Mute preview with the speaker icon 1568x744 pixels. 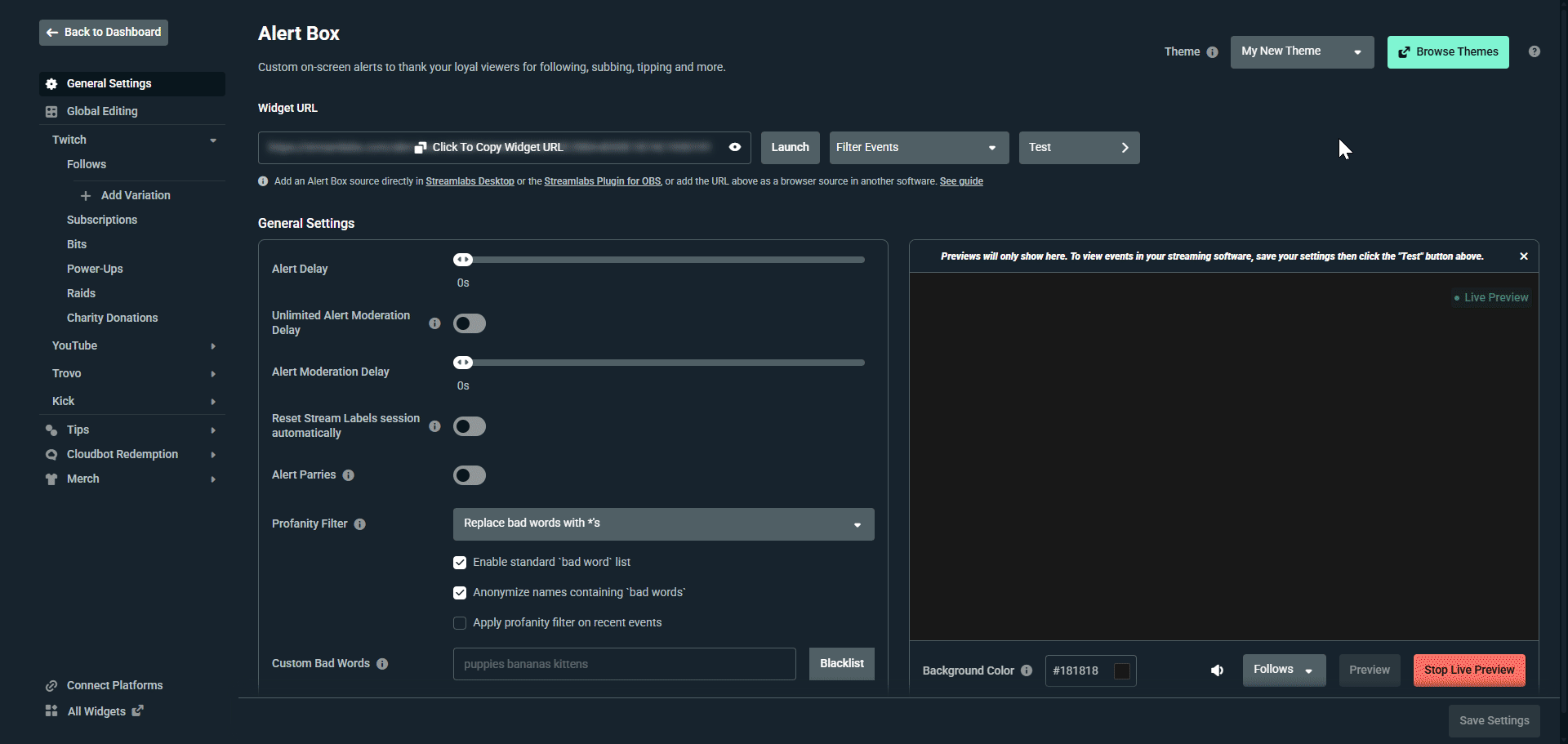coord(1217,670)
